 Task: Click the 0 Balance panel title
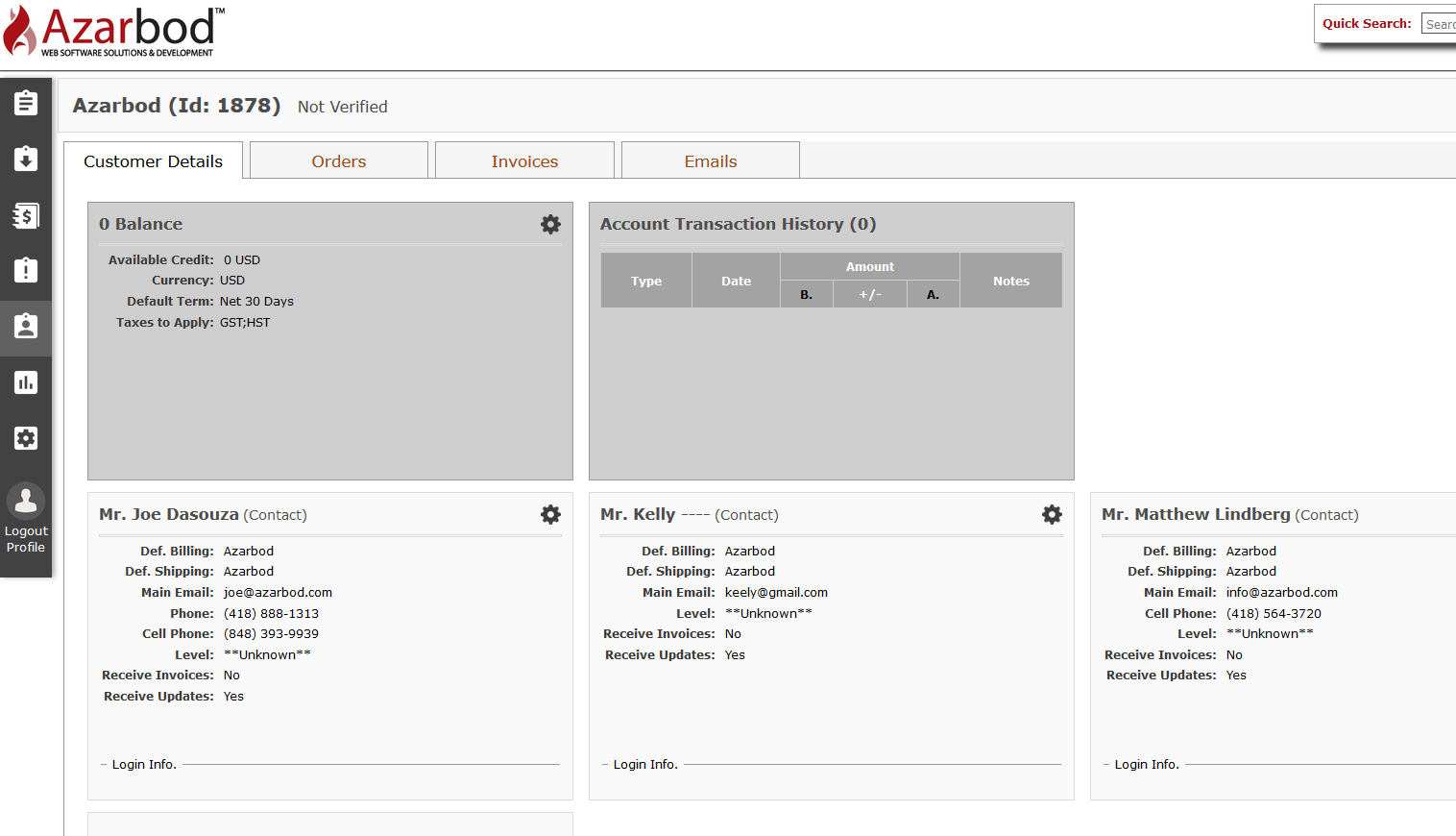coord(140,224)
